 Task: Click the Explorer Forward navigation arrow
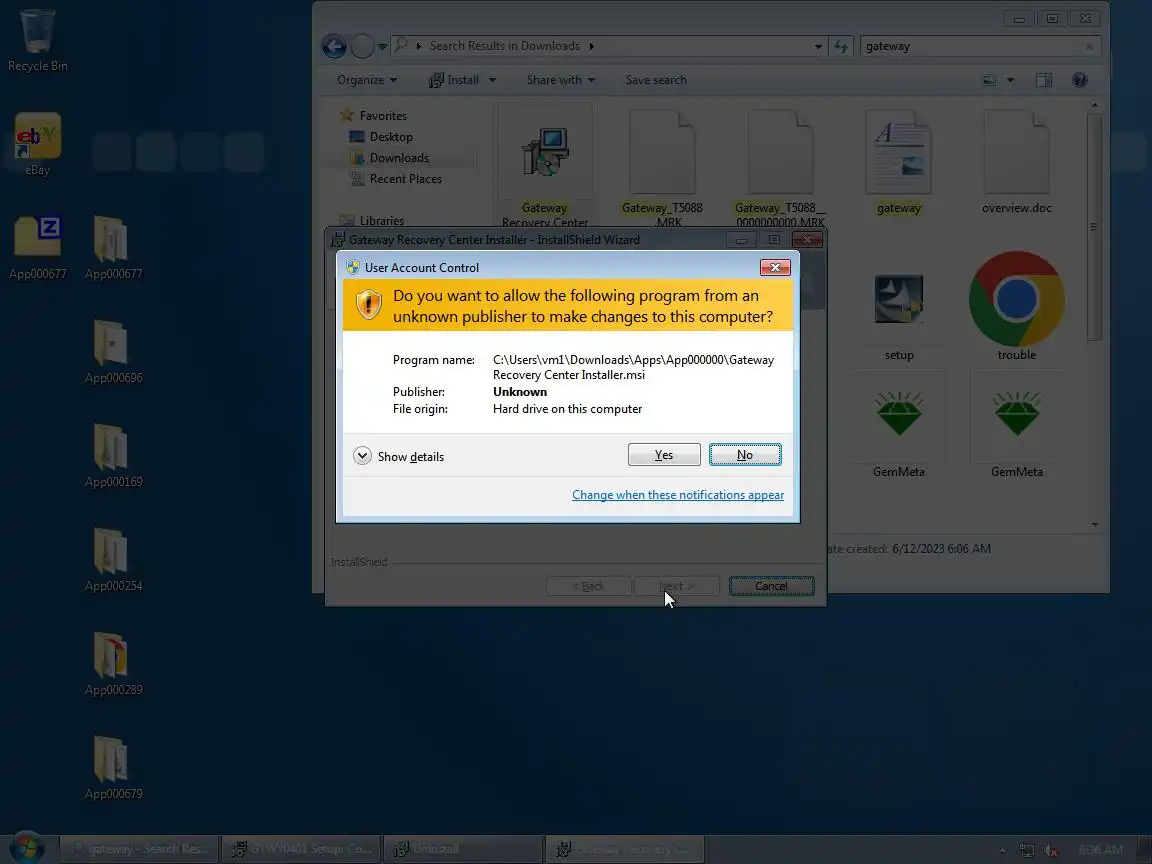pos(361,46)
